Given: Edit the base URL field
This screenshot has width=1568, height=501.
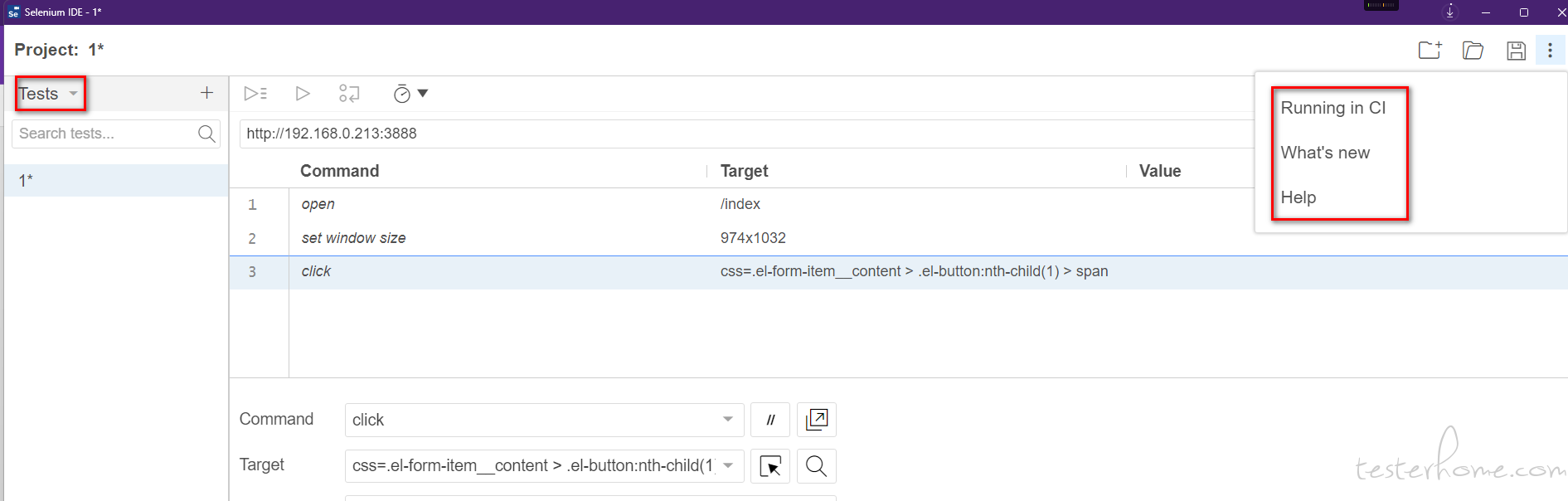Looking at the screenshot, I should [747, 134].
